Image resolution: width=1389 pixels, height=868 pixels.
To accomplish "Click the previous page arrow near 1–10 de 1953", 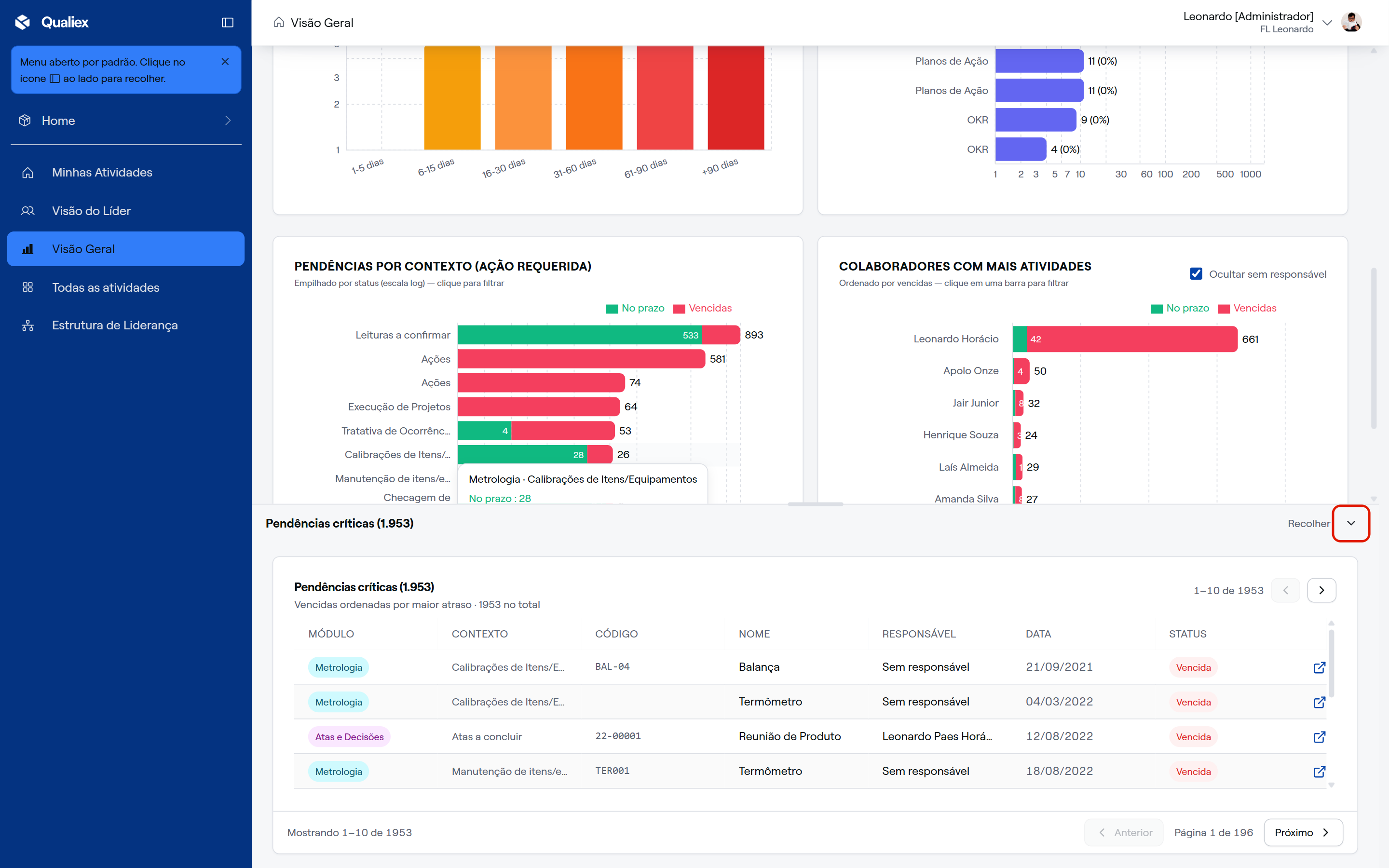I will coord(1286,590).
